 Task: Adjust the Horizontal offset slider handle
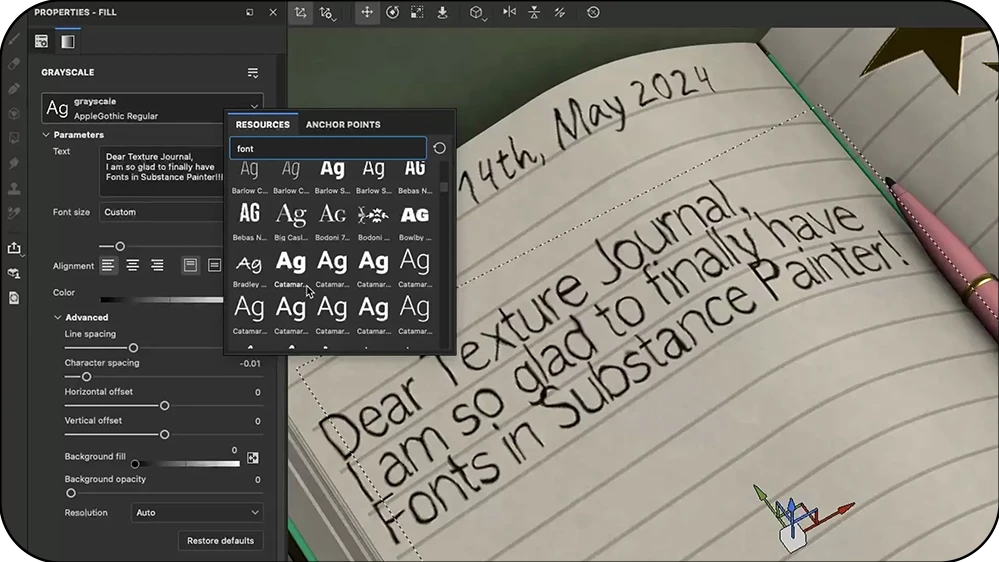[164, 405]
